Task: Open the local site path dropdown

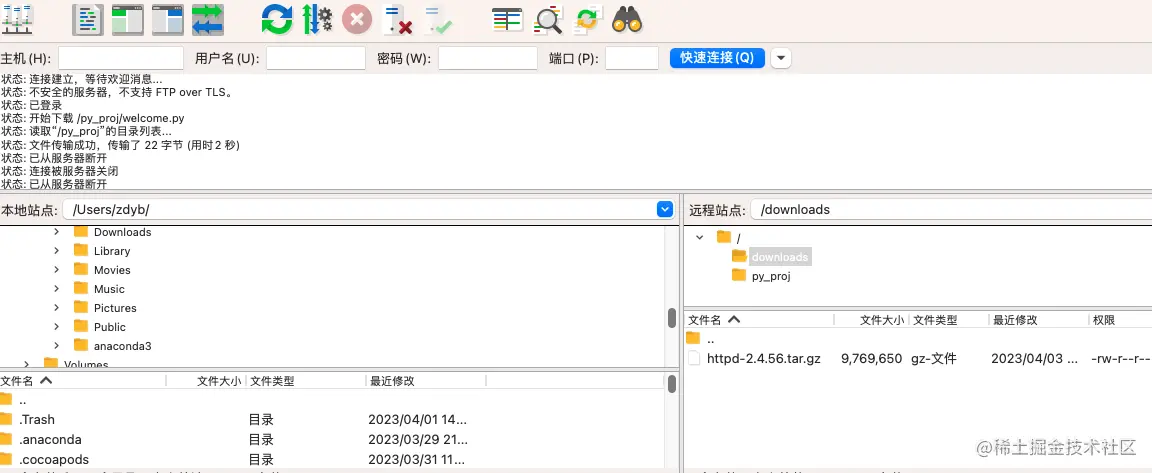Action: click(x=665, y=210)
